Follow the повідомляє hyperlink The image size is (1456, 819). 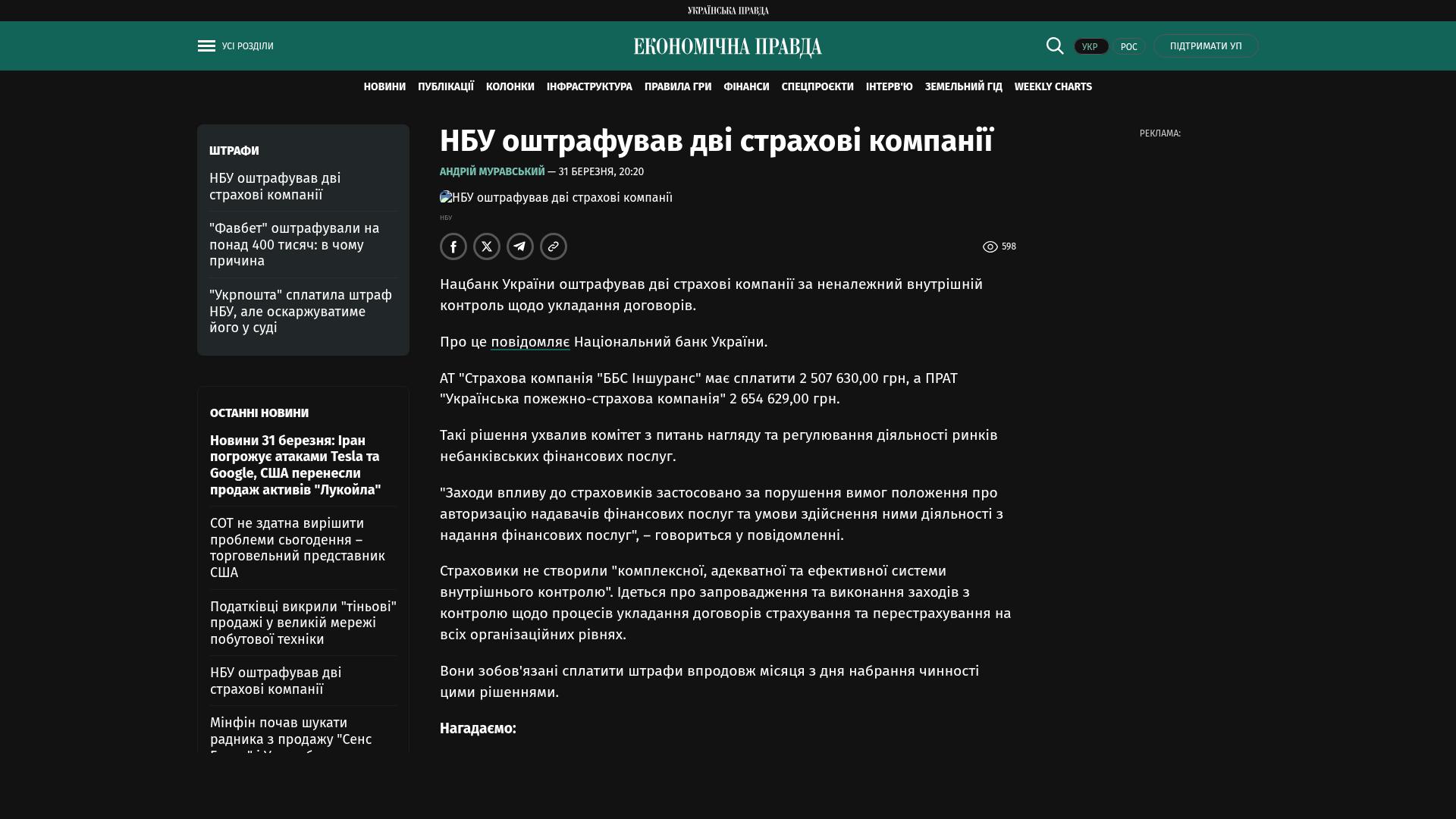pos(530,342)
